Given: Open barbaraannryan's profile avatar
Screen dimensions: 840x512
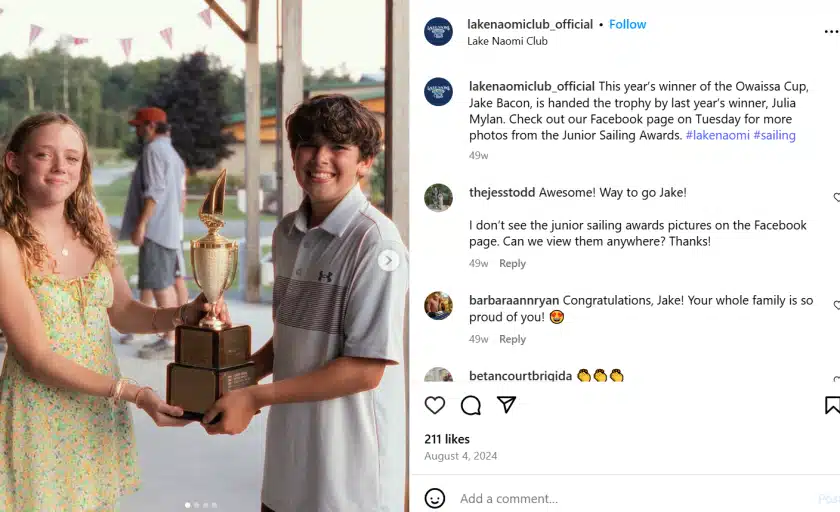Looking at the screenshot, I should pyautogui.click(x=438, y=305).
